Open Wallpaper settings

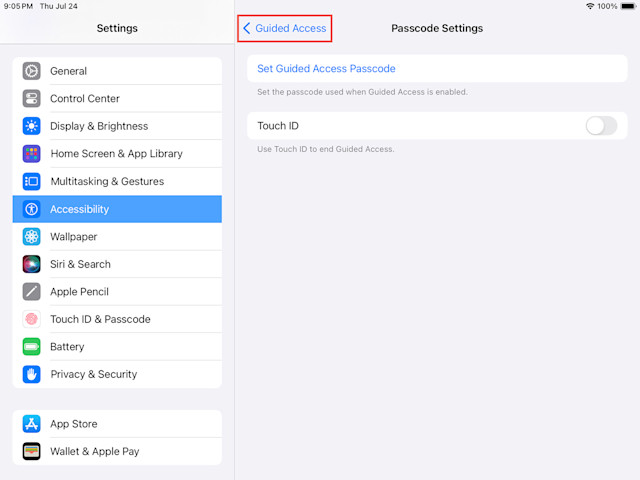[117, 237]
